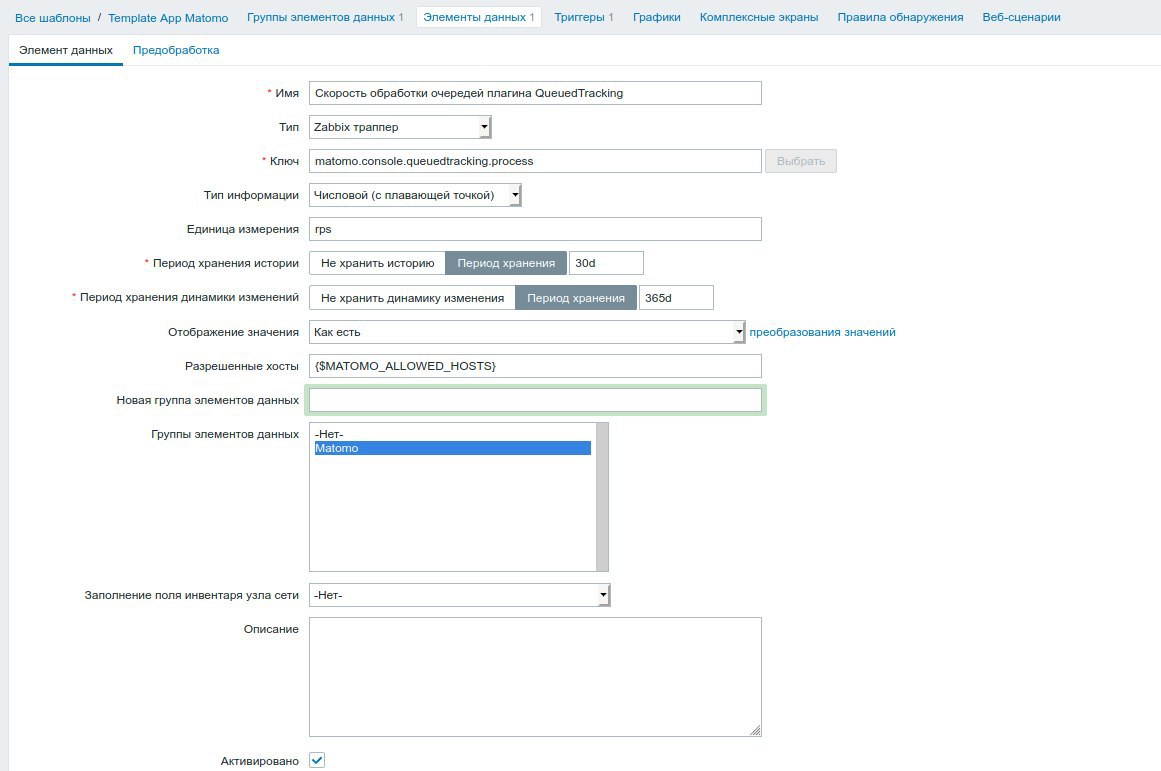Open the 'Тип информации' dropdown
The width and height of the screenshot is (1161, 771).
pyautogui.click(x=415, y=196)
